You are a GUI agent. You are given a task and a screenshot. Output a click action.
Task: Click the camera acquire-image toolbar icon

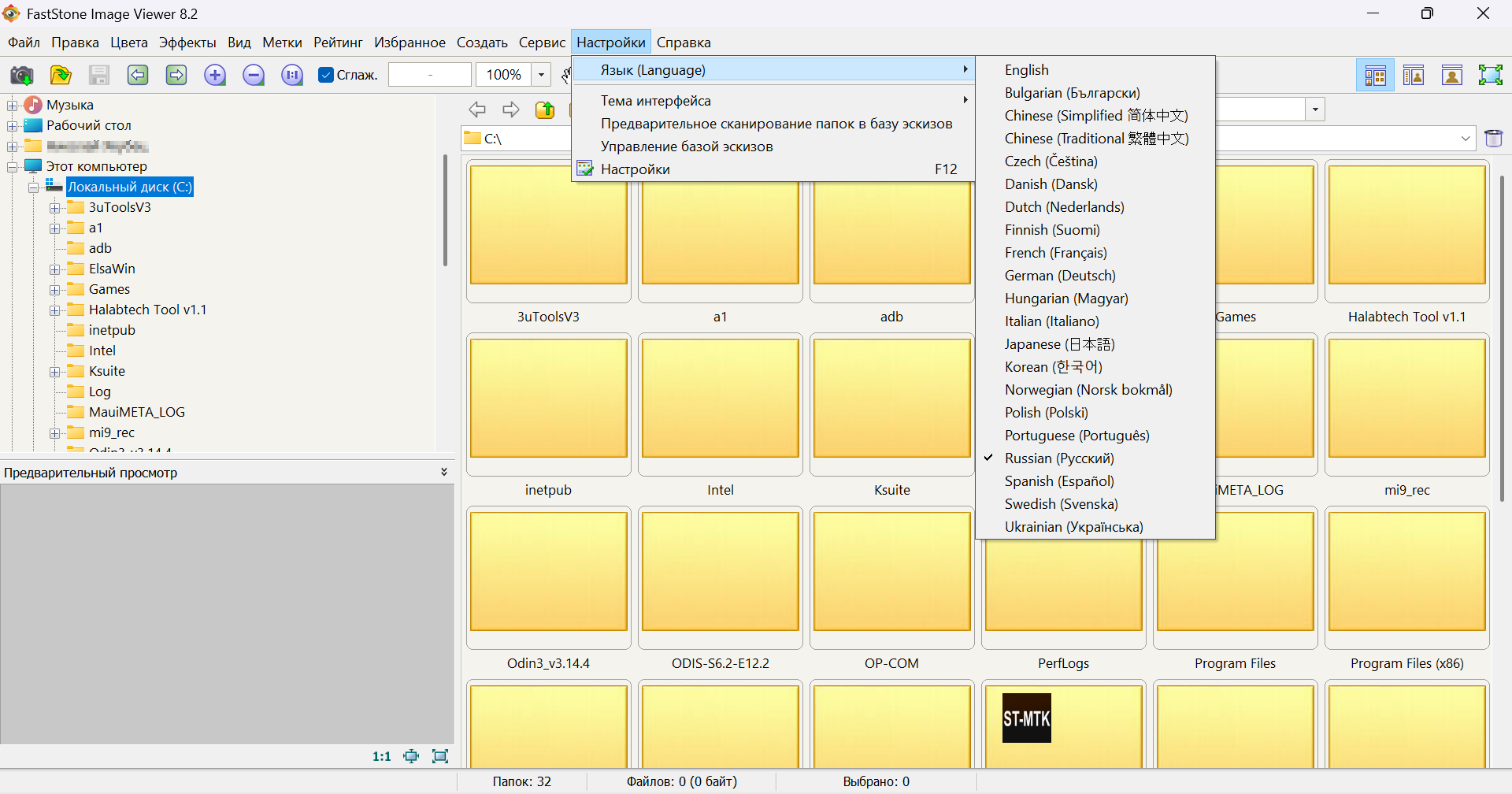click(21, 76)
